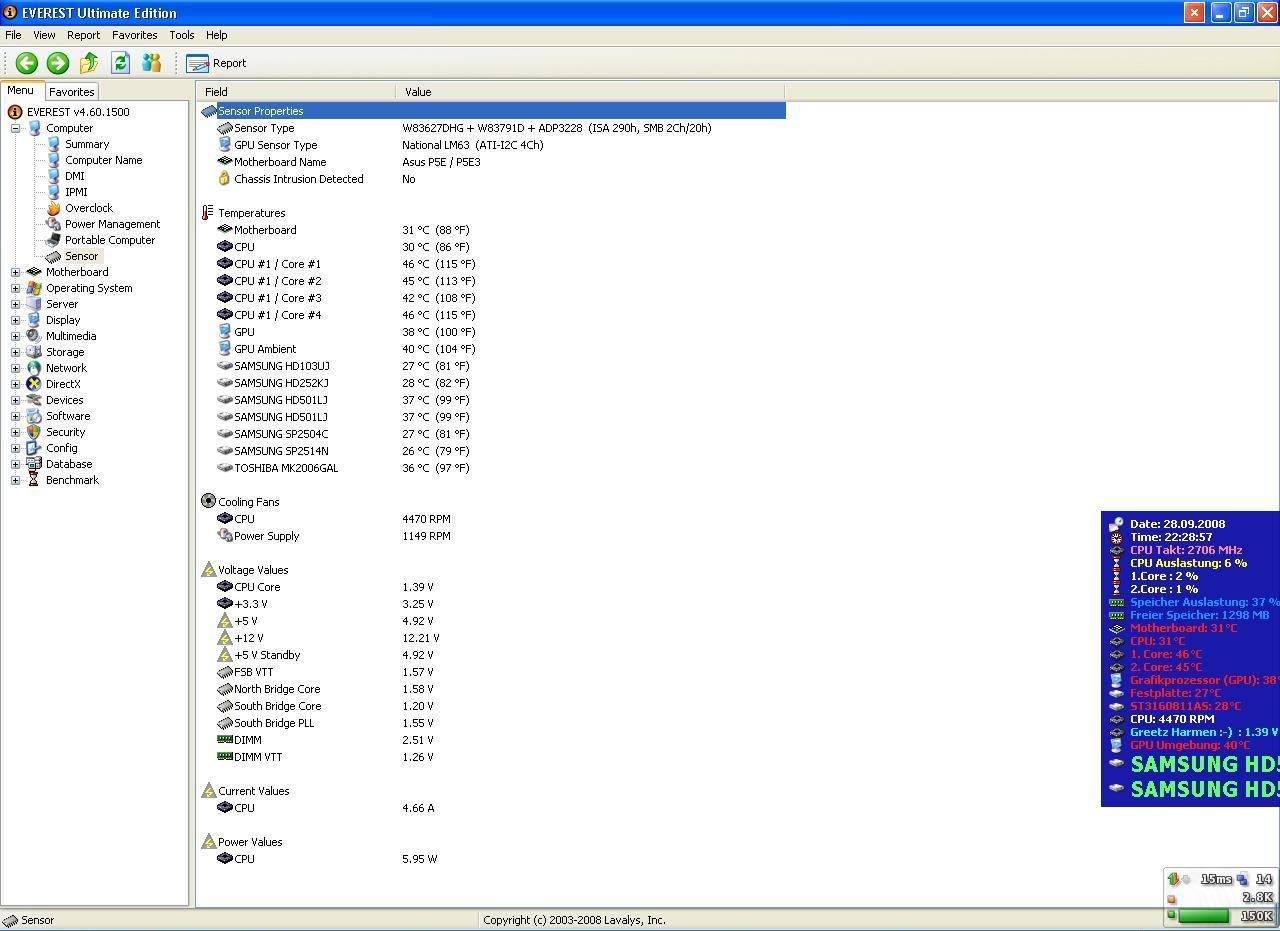
Task: Click the Cooling Fans section icon
Action: [x=208, y=501]
